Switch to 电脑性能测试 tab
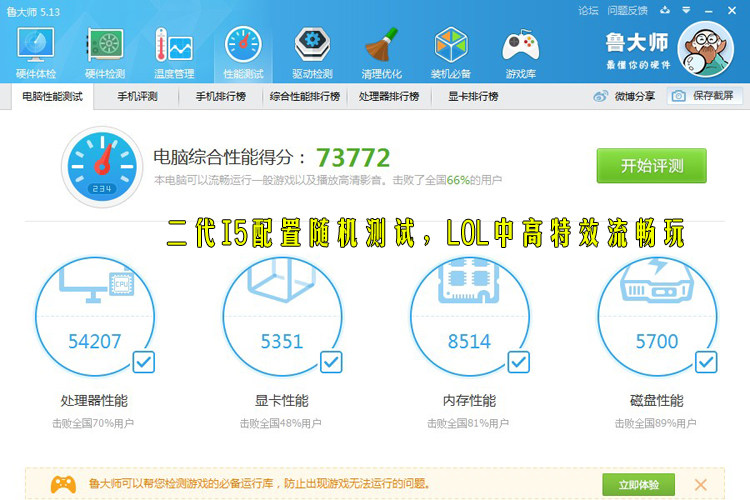Viewport: 750px width, 500px height. pos(53,97)
